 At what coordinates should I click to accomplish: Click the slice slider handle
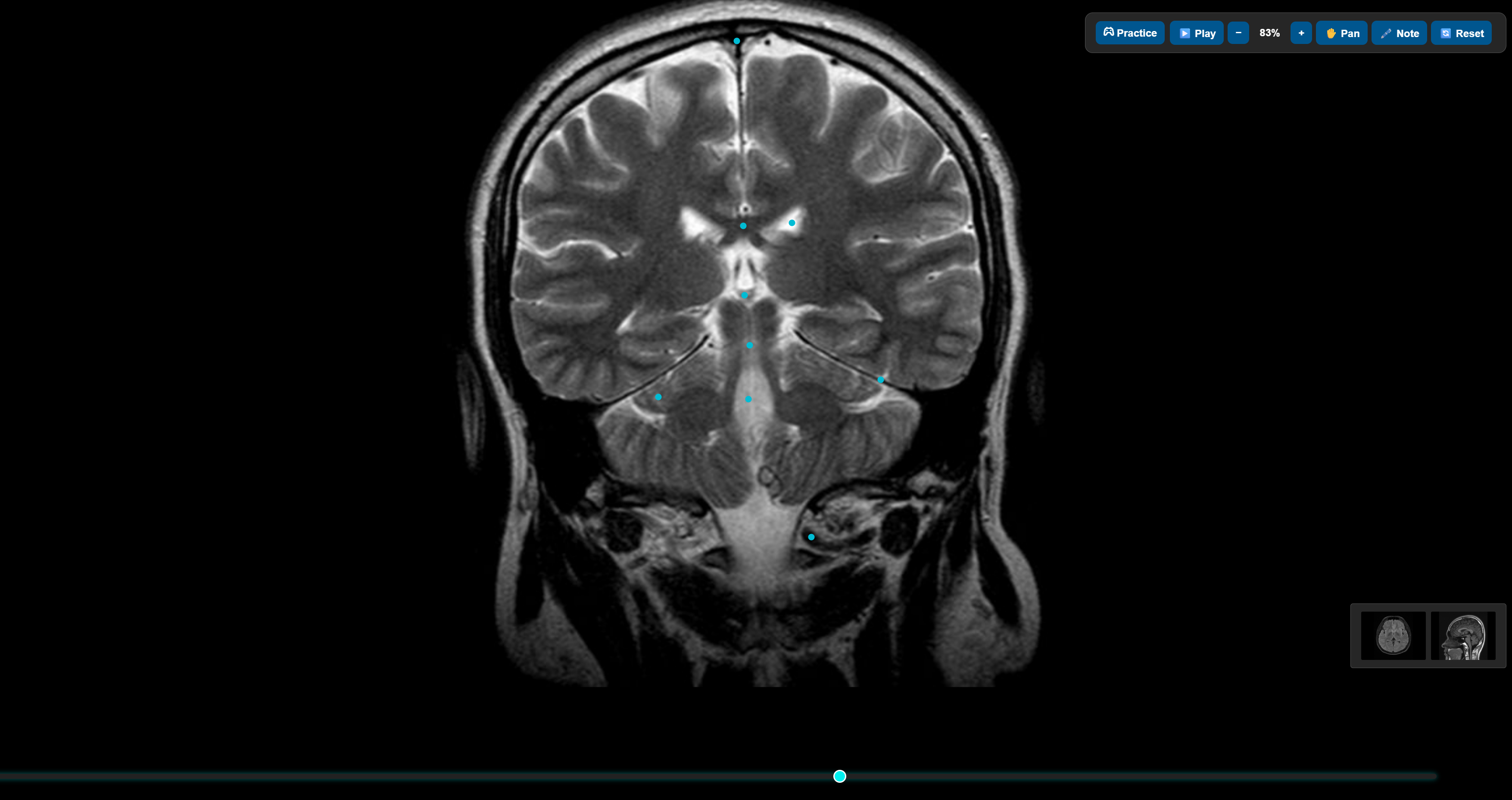pyautogui.click(x=839, y=777)
